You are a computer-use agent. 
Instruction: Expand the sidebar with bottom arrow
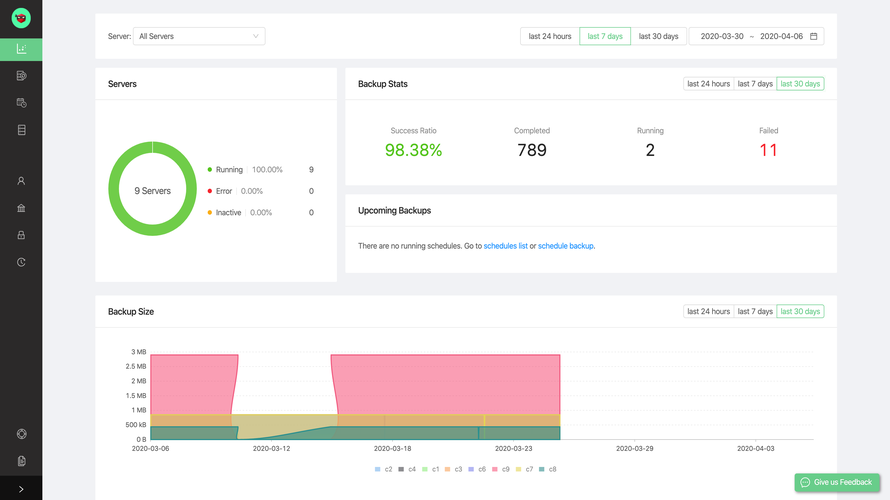click(21, 489)
